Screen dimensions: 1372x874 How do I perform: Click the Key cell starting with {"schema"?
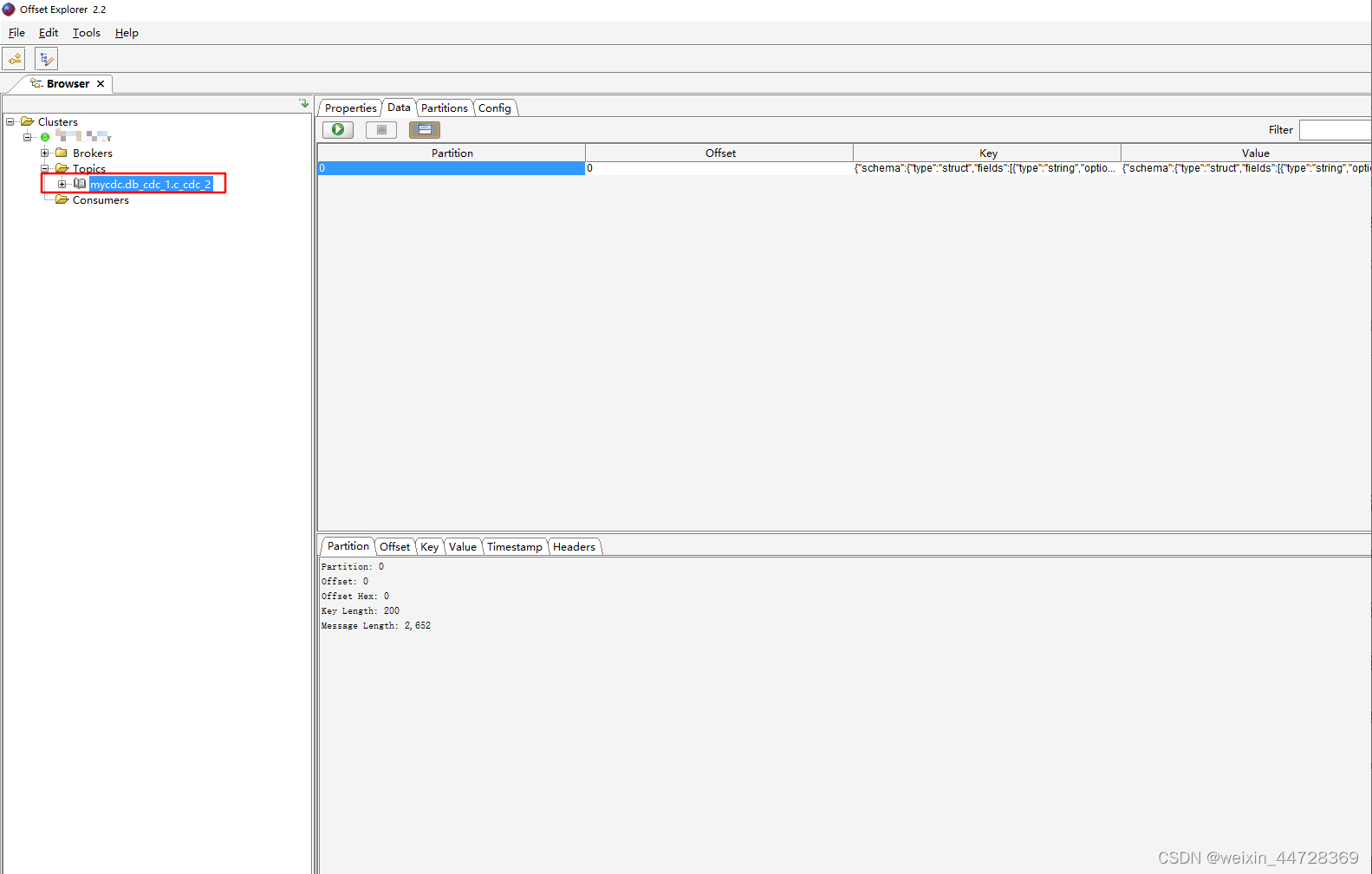pos(987,168)
